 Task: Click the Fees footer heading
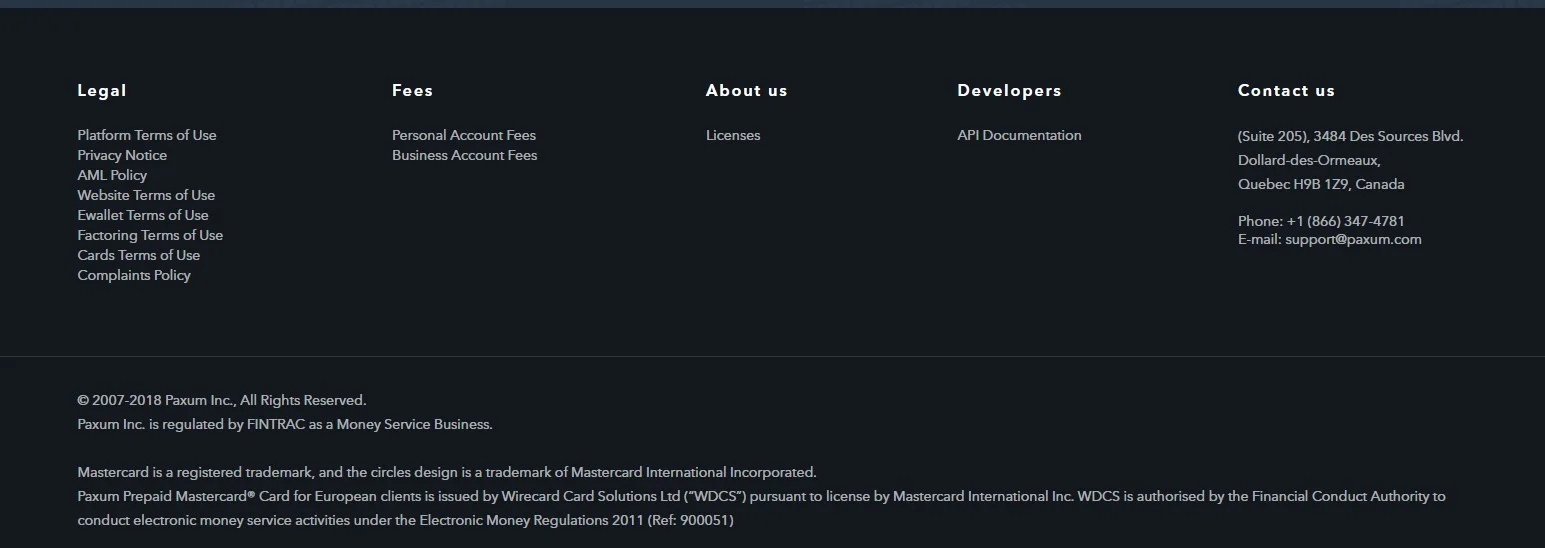(x=412, y=90)
